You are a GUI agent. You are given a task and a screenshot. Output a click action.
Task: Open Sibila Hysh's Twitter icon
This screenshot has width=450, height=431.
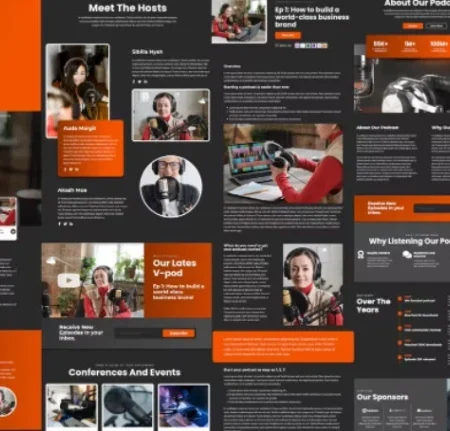tap(140, 81)
